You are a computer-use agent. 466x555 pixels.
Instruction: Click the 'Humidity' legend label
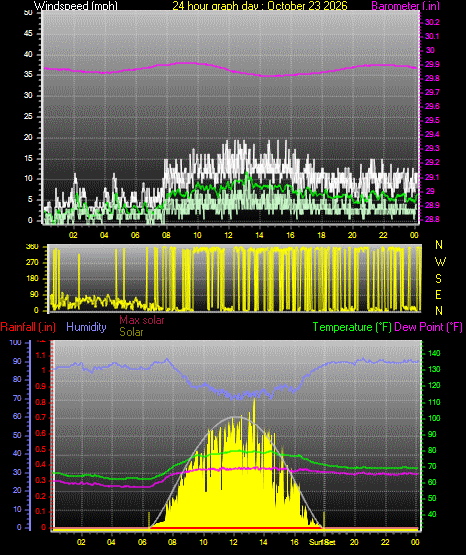coord(86,327)
